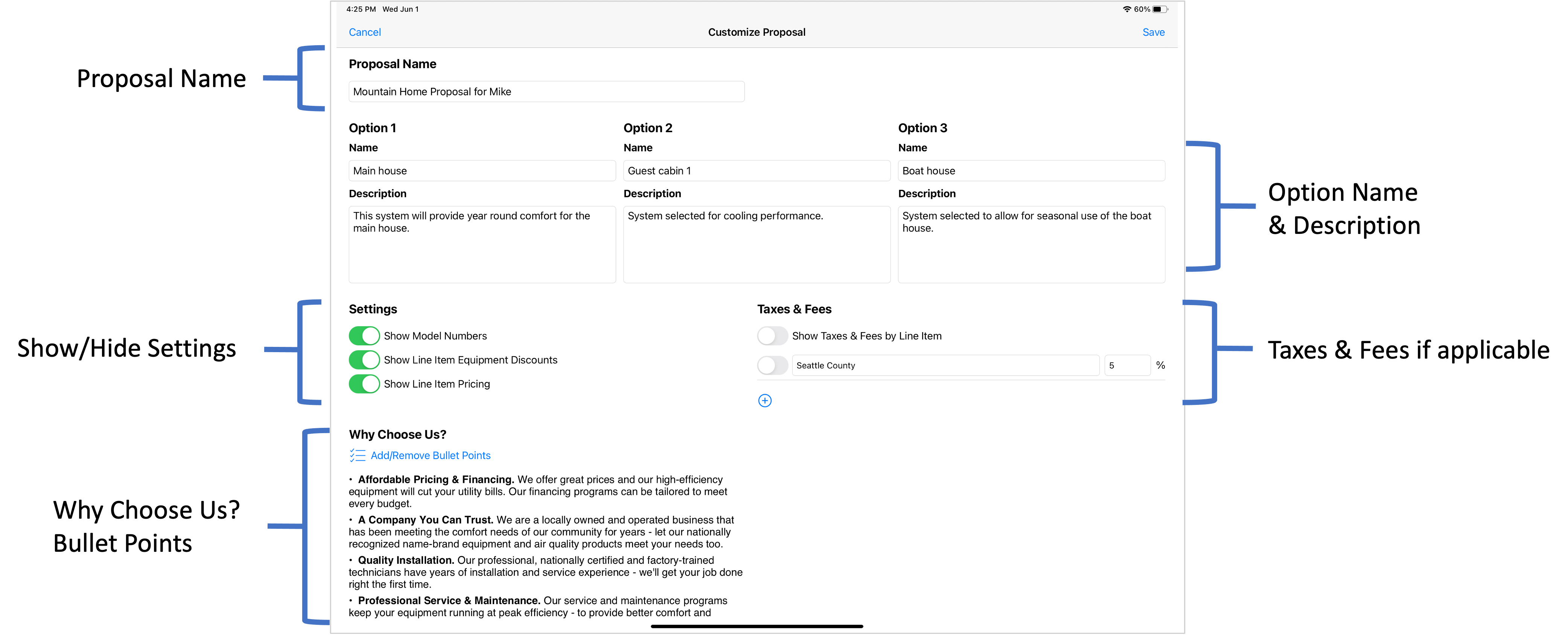The width and height of the screenshot is (1568, 635).
Task: Check the Wi-Fi status icon
Action: pos(1127,9)
